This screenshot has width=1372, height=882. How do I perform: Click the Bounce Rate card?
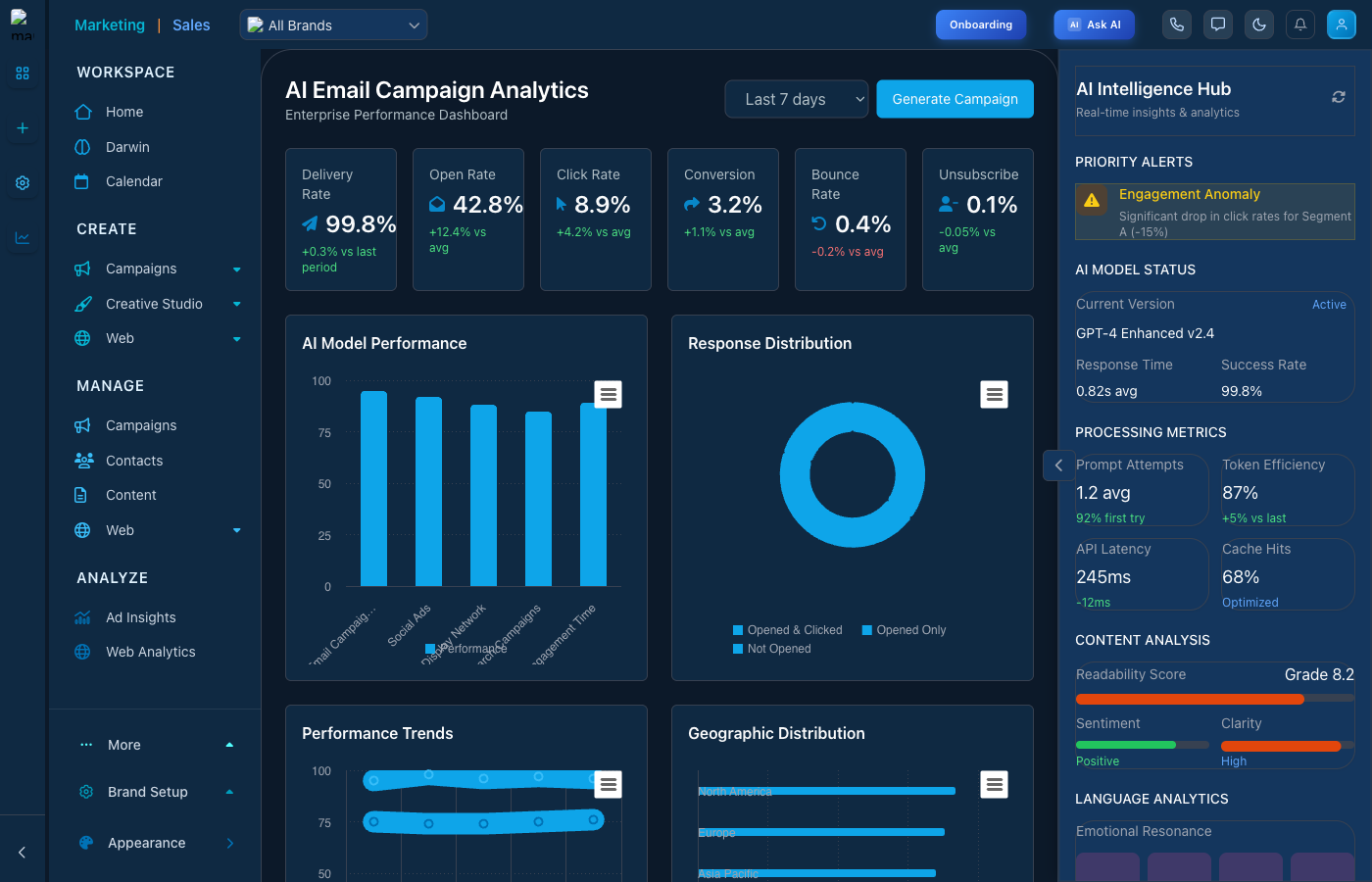pos(851,220)
